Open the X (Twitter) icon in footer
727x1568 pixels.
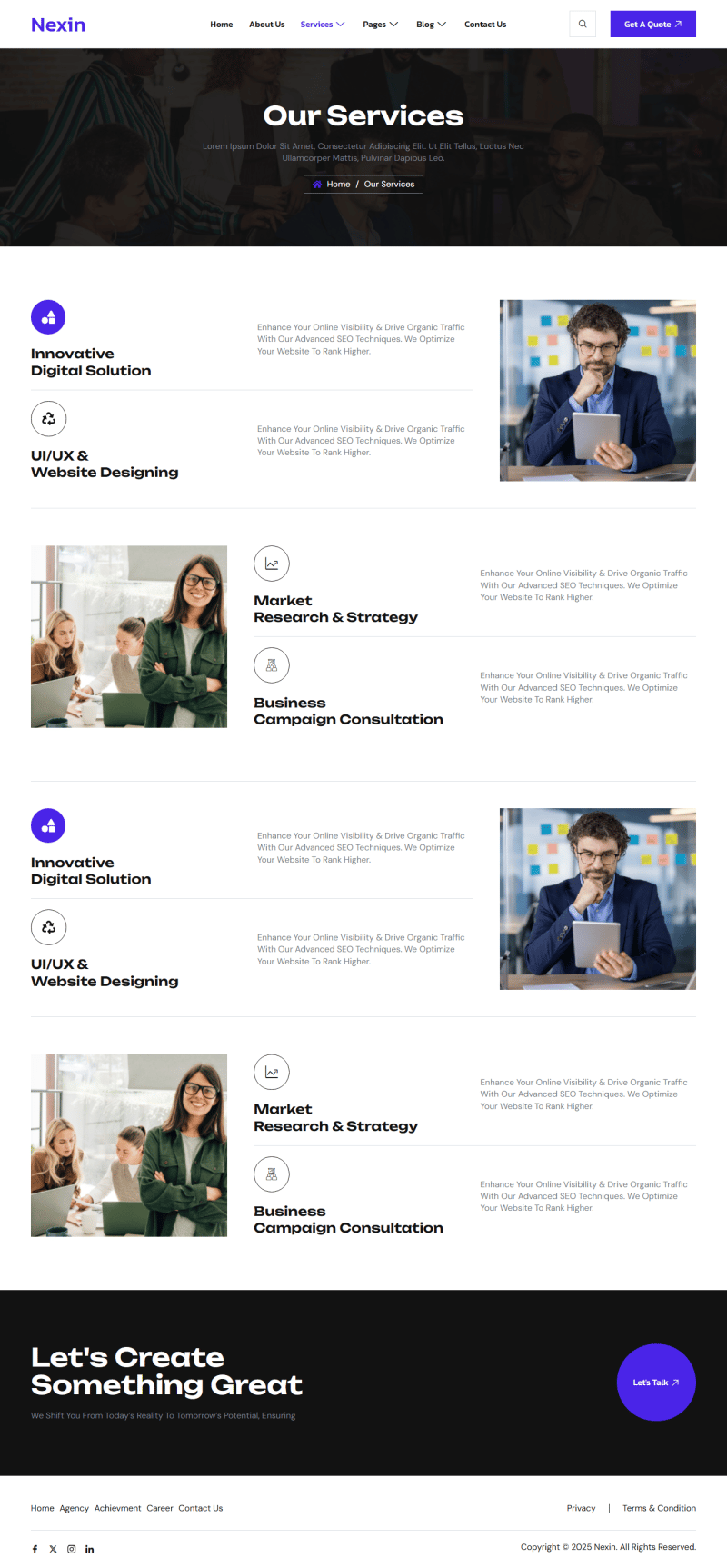(x=53, y=1549)
